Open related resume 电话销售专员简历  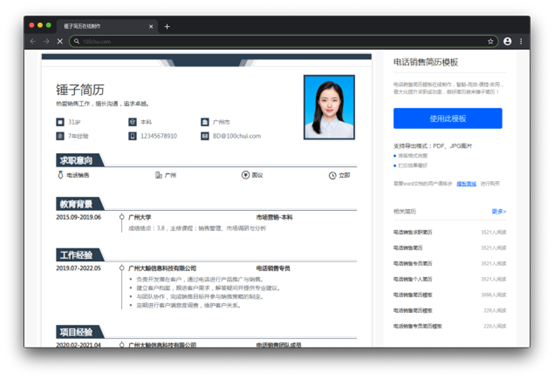[412, 263]
